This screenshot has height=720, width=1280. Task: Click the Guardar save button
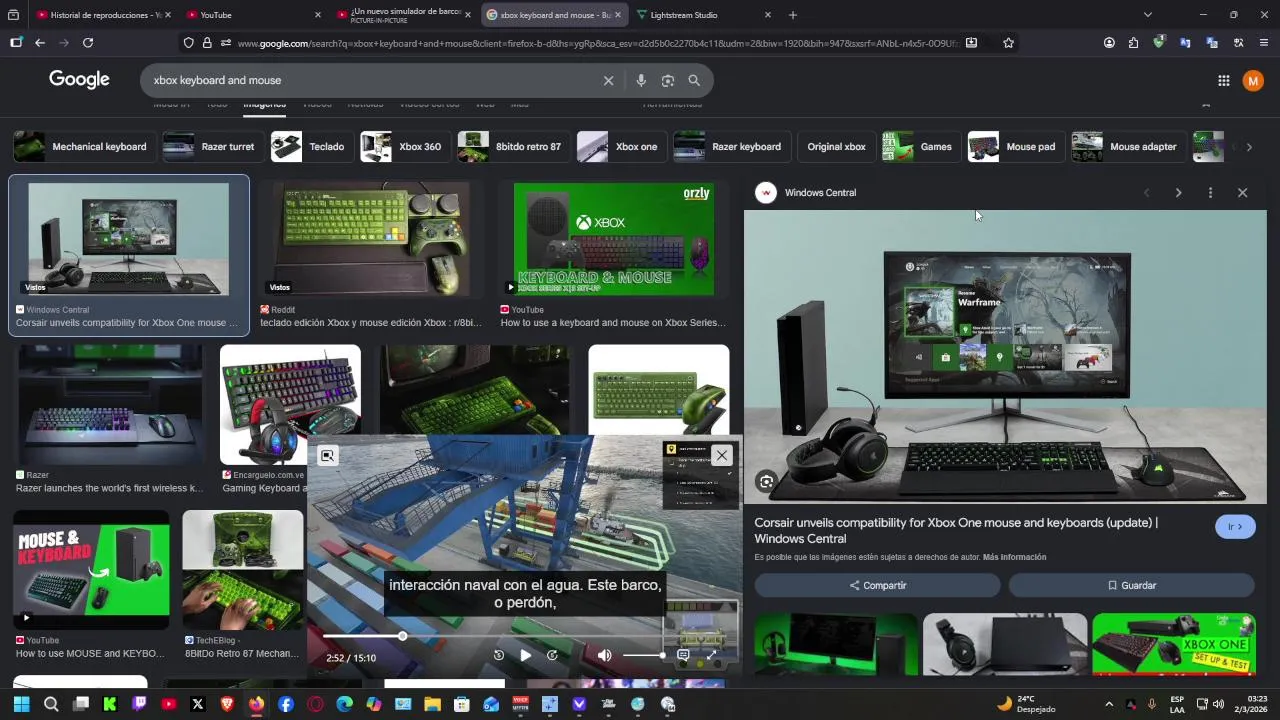(1131, 585)
